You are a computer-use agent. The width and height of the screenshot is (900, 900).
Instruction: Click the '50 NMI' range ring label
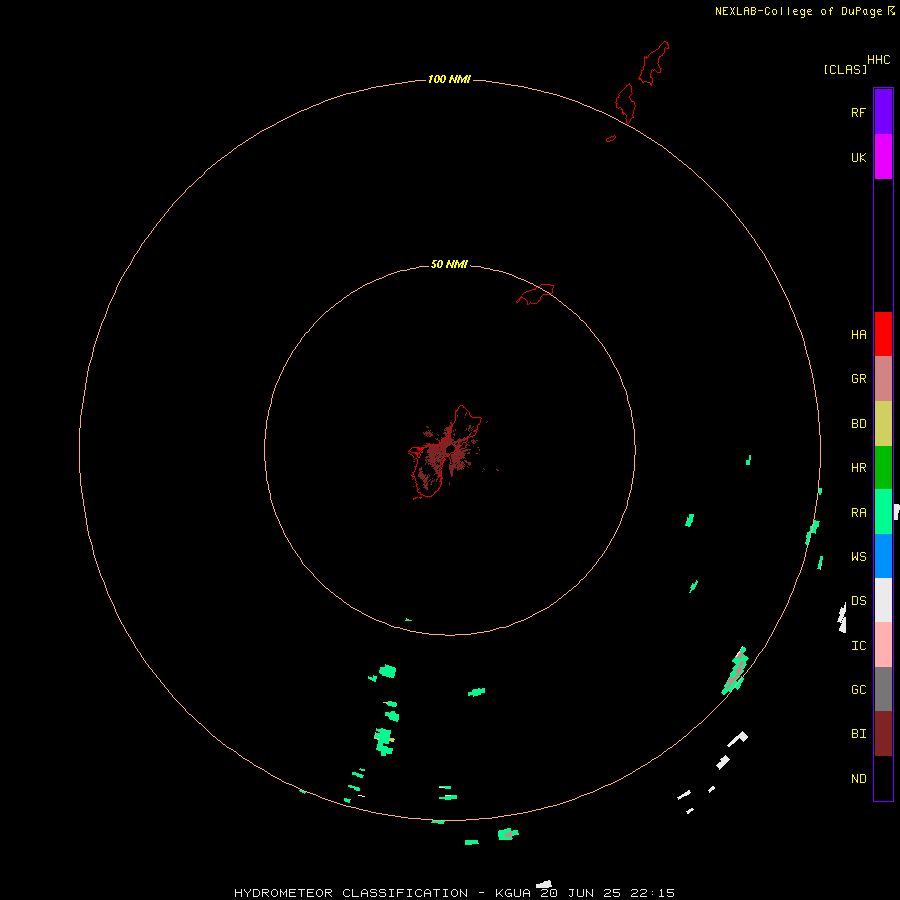coord(449,264)
